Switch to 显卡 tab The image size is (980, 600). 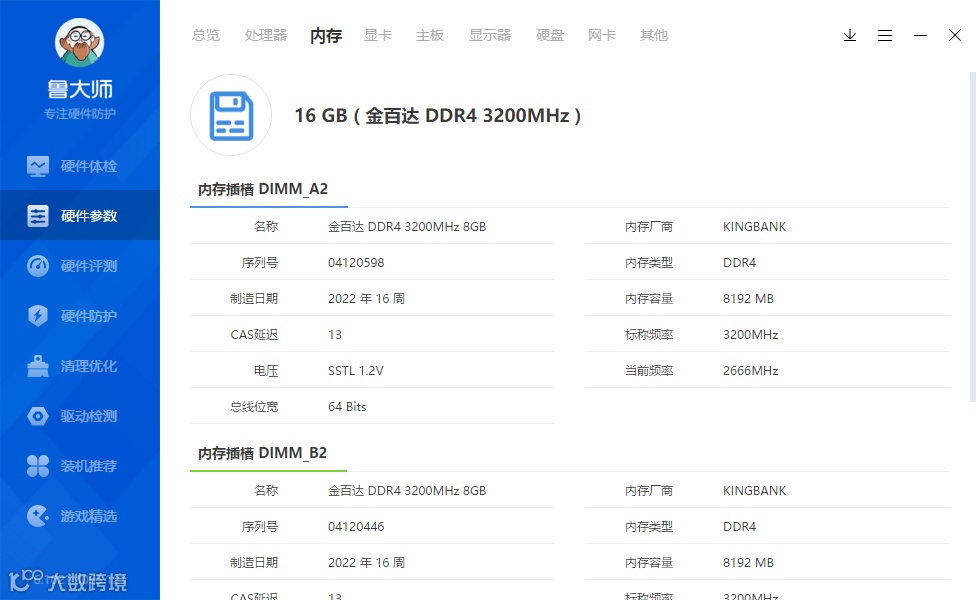click(378, 36)
